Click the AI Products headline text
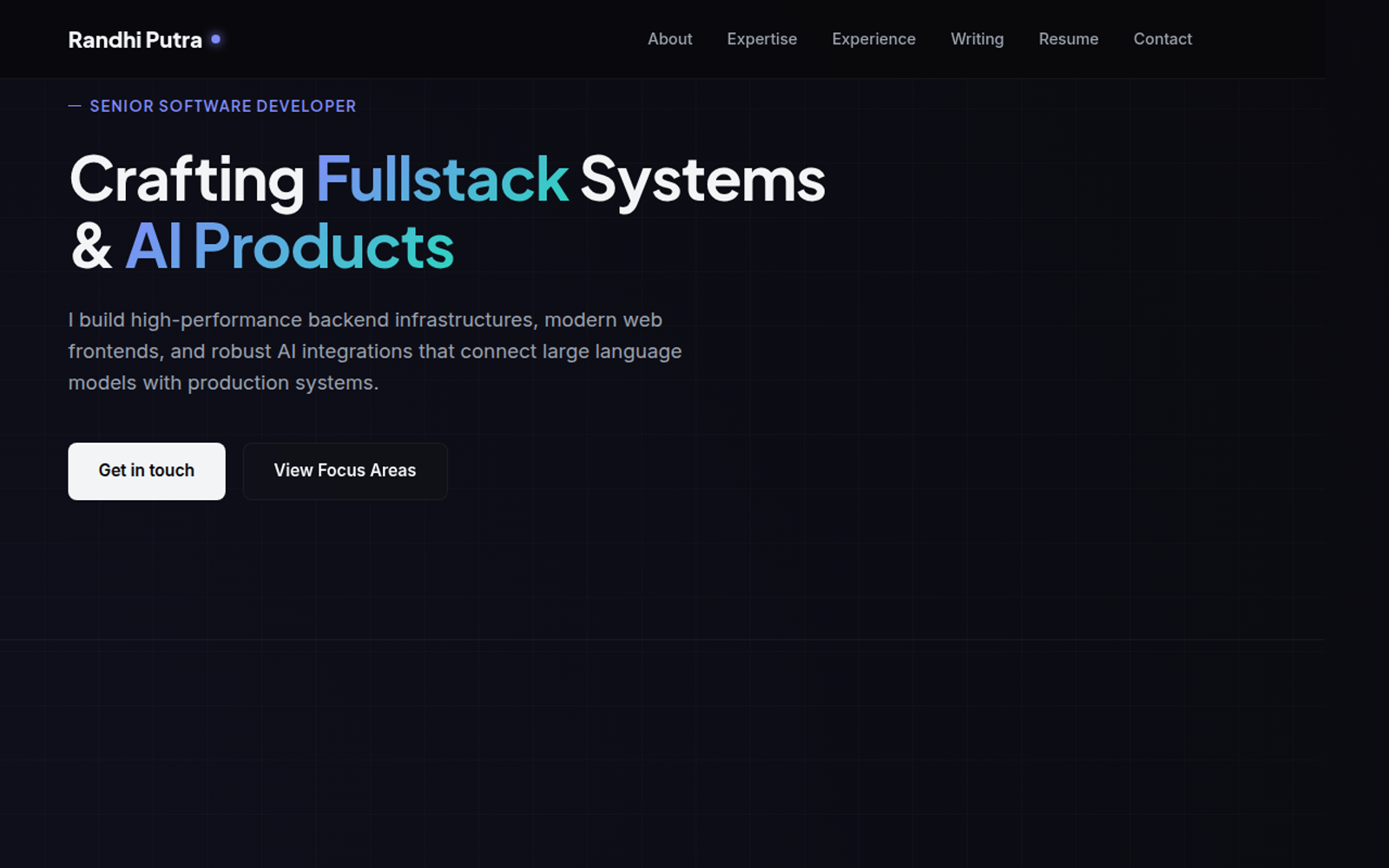The height and width of the screenshot is (868, 1389). 289,247
